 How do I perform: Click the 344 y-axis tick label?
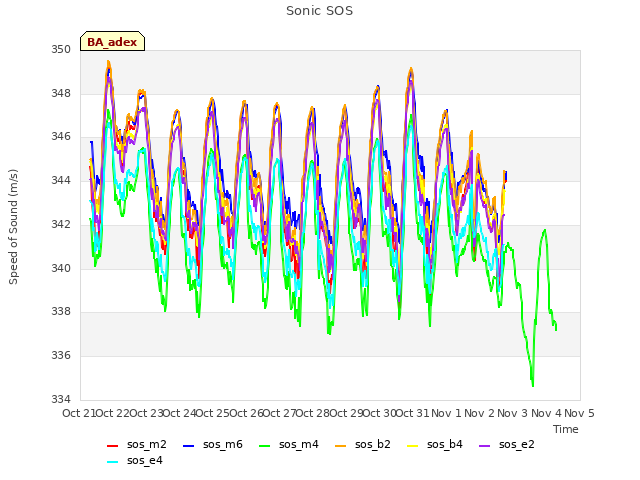[x=61, y=180]
